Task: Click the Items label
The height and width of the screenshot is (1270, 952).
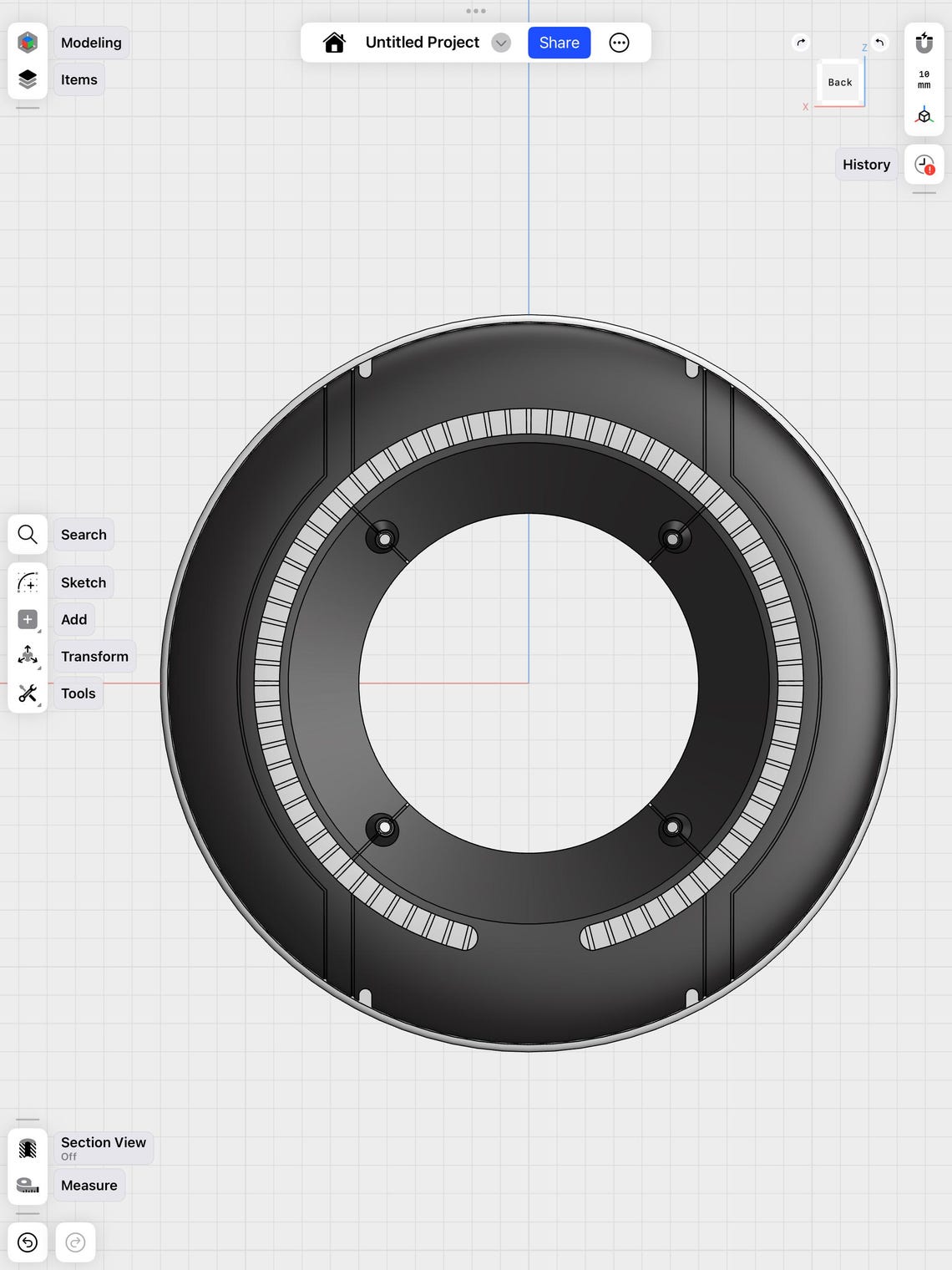Action: 79,79
